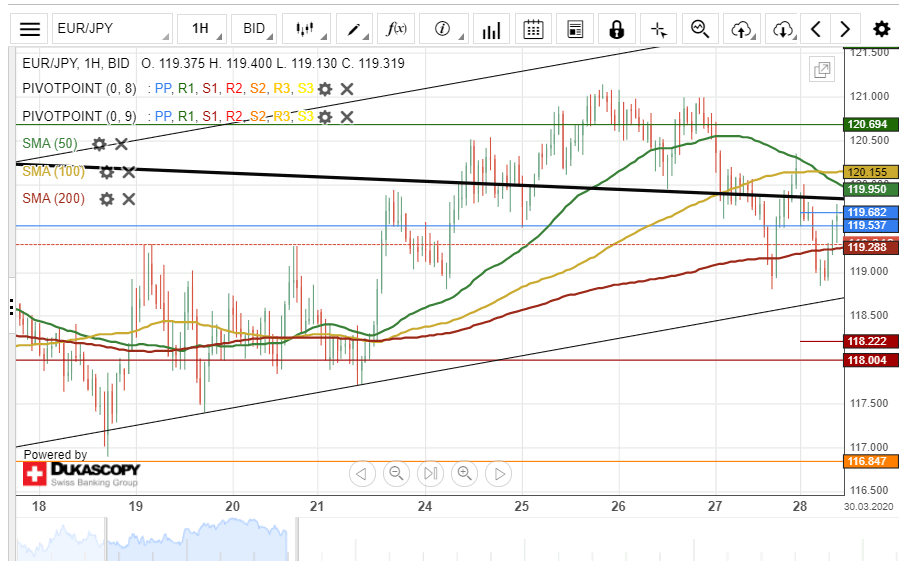
Task: Expand the 1H timeframe selector
Action: click(205, 29)
